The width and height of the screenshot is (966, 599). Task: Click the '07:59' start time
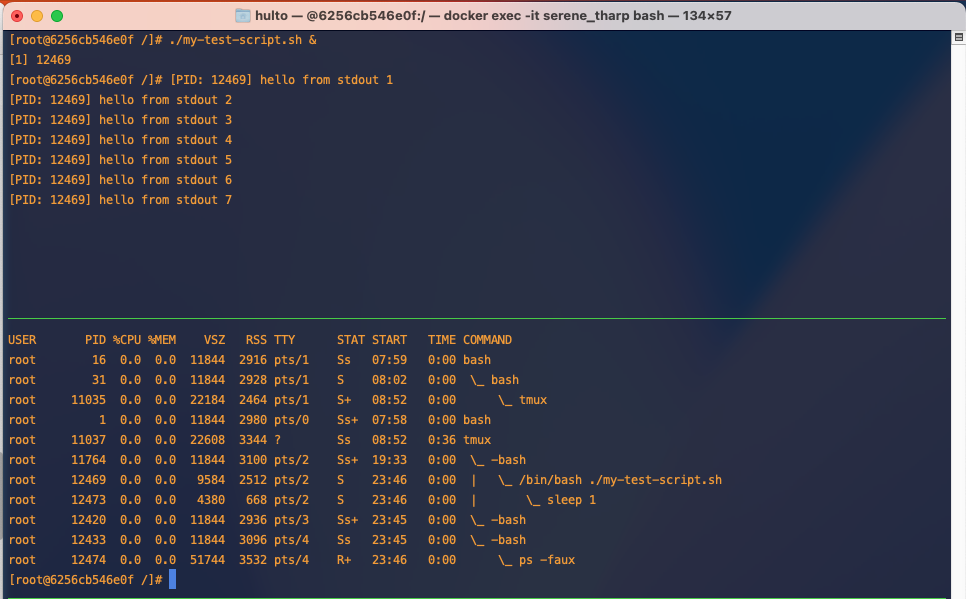[x=389, y=360]
